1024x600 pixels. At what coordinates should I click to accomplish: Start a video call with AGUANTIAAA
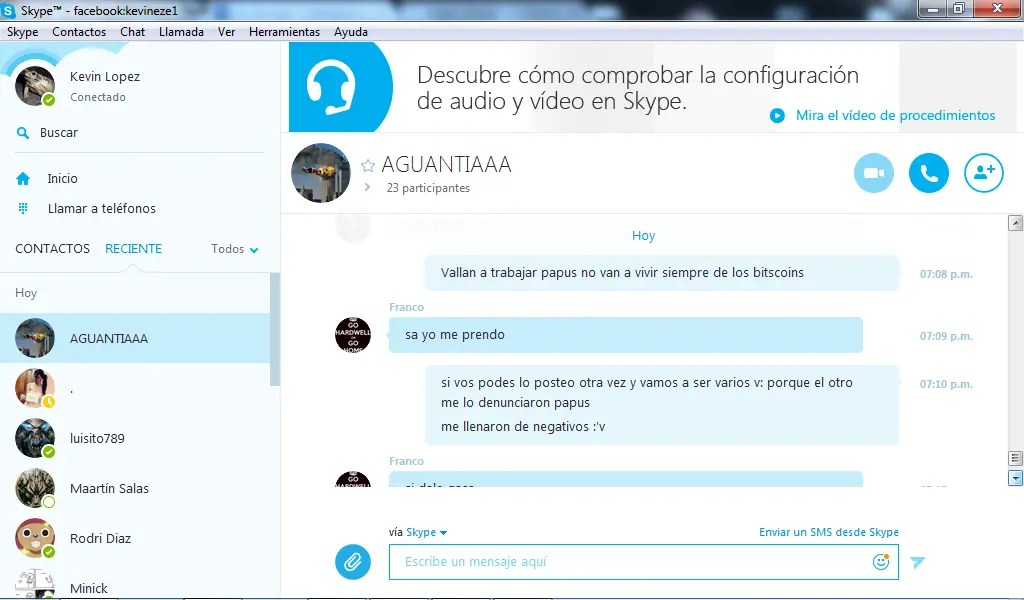click(873, 173)
